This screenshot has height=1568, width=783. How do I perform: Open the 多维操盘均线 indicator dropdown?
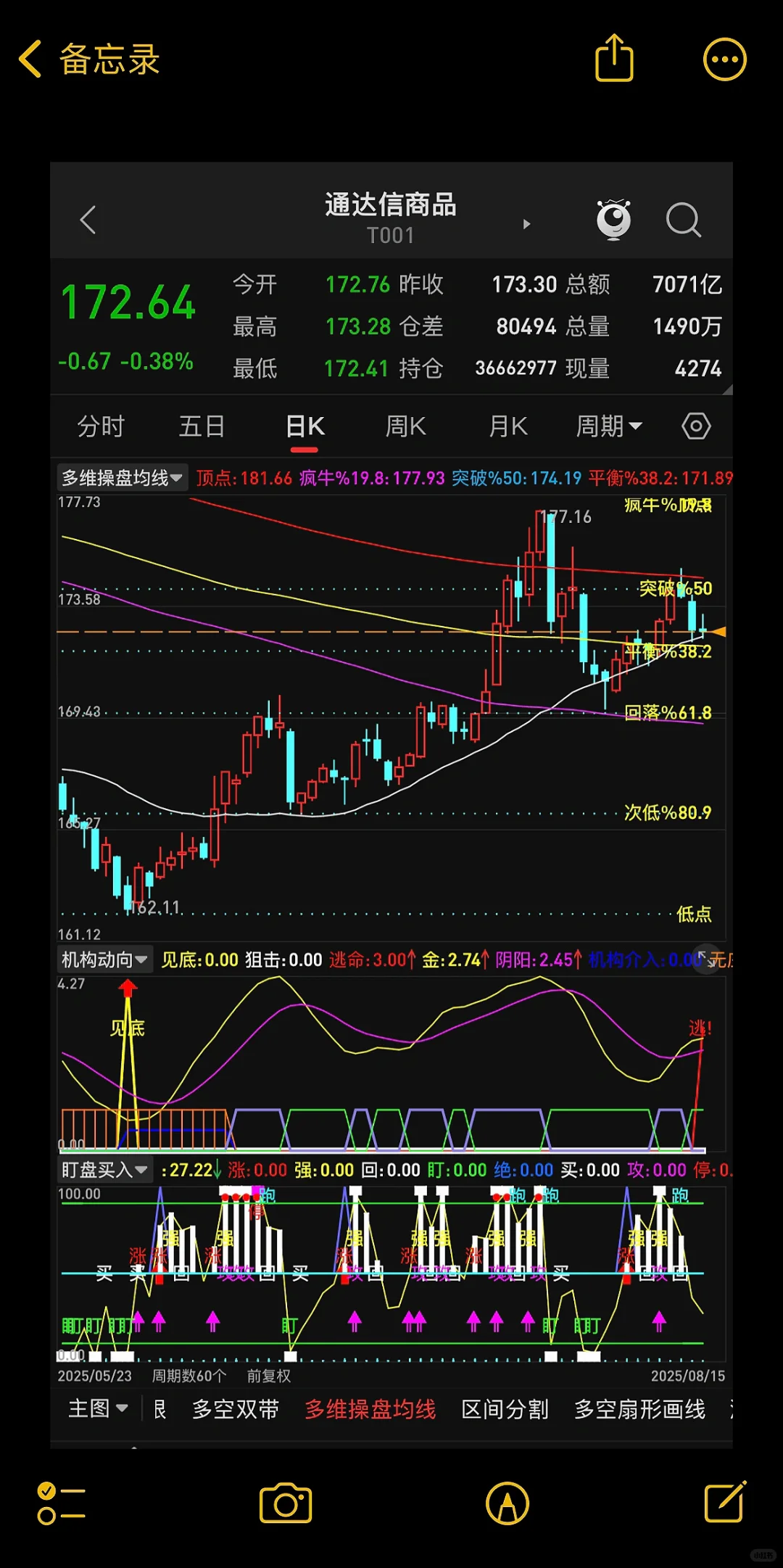[x=122, y=478]
